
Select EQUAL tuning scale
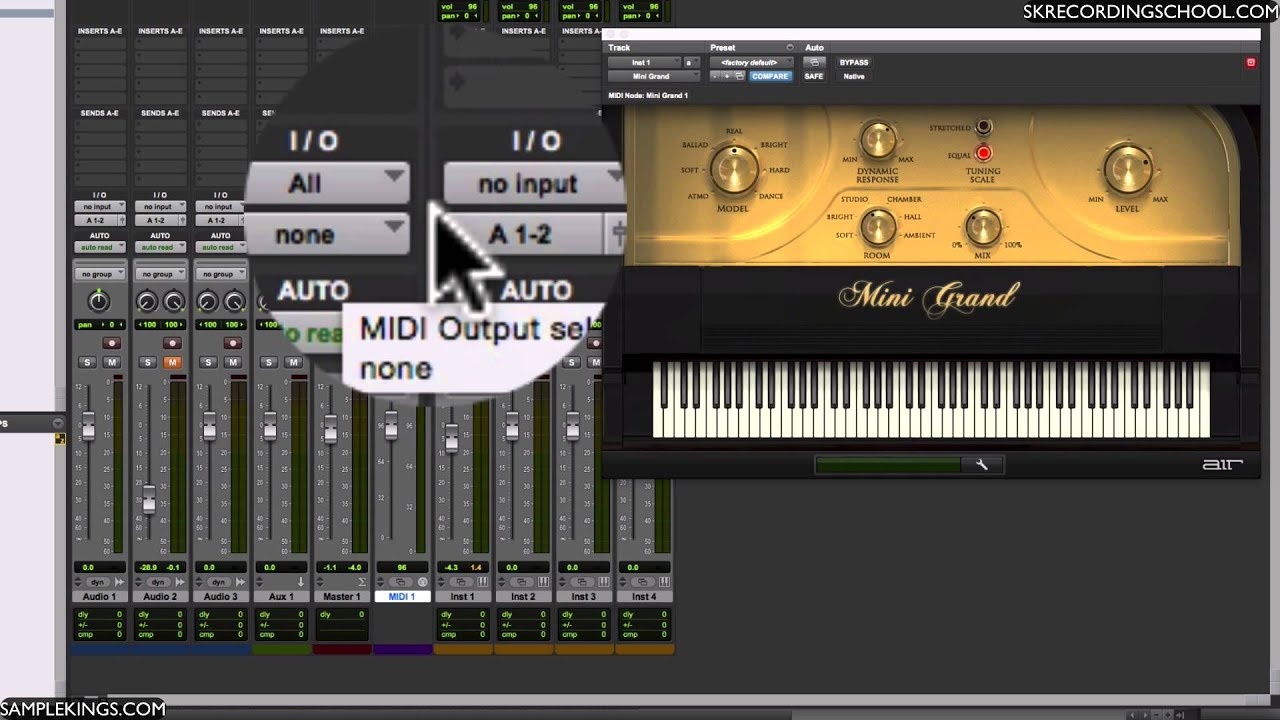point(984,153)
